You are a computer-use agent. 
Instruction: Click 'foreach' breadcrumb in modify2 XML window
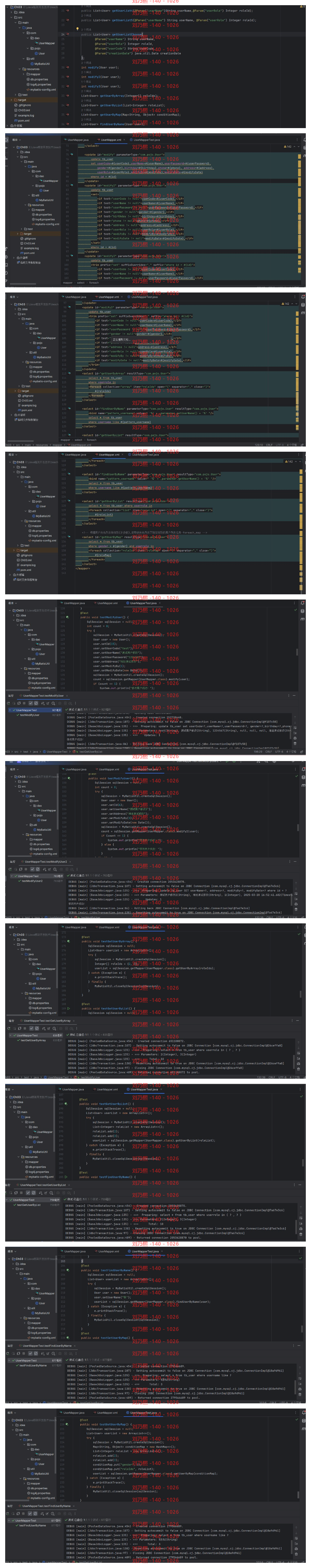pyautogui.click(x=94, y=282)
